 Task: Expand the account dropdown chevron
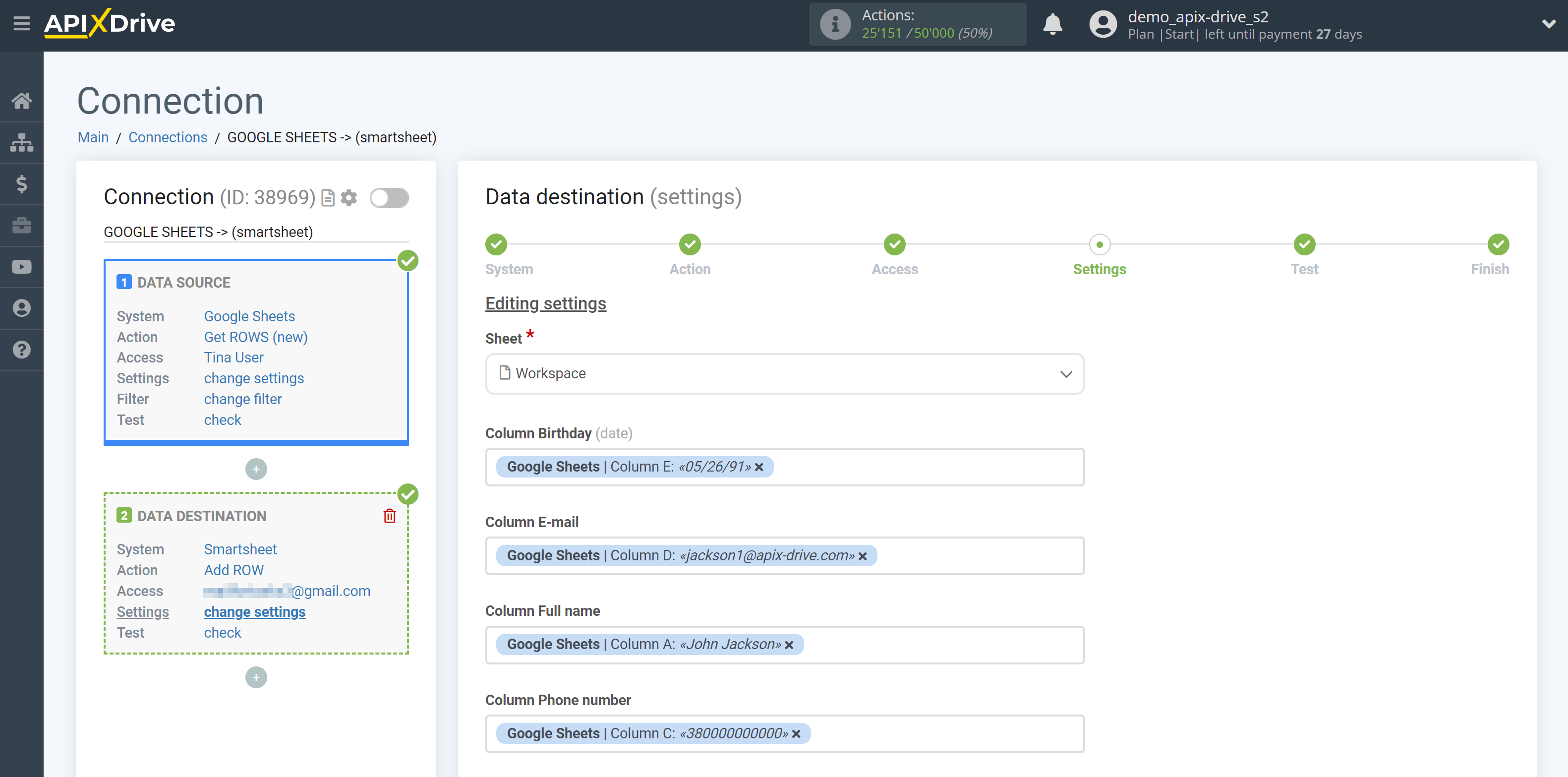point(1549,24)
